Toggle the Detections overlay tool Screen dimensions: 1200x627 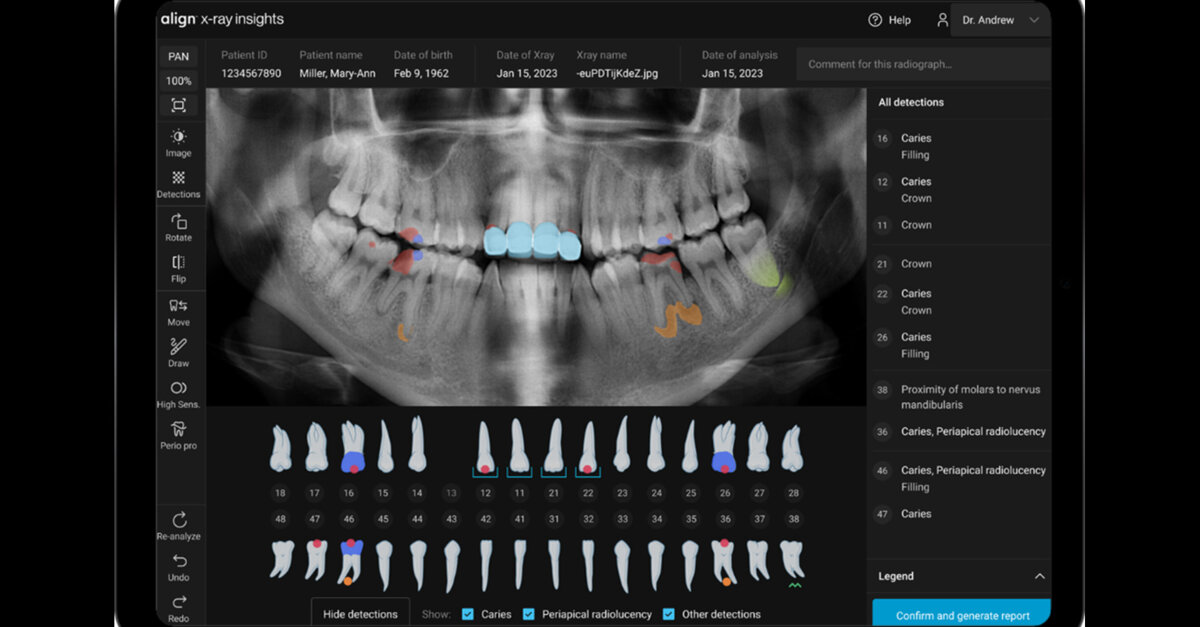178,184
